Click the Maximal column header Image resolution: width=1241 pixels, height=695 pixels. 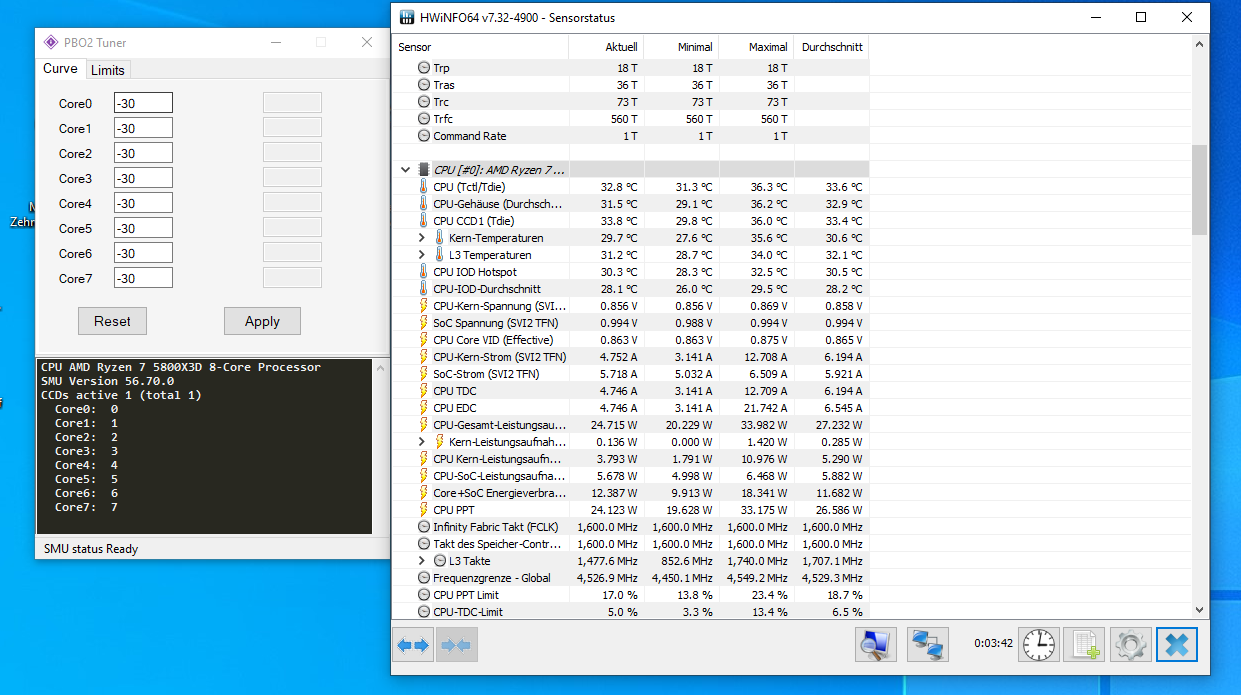756,47
